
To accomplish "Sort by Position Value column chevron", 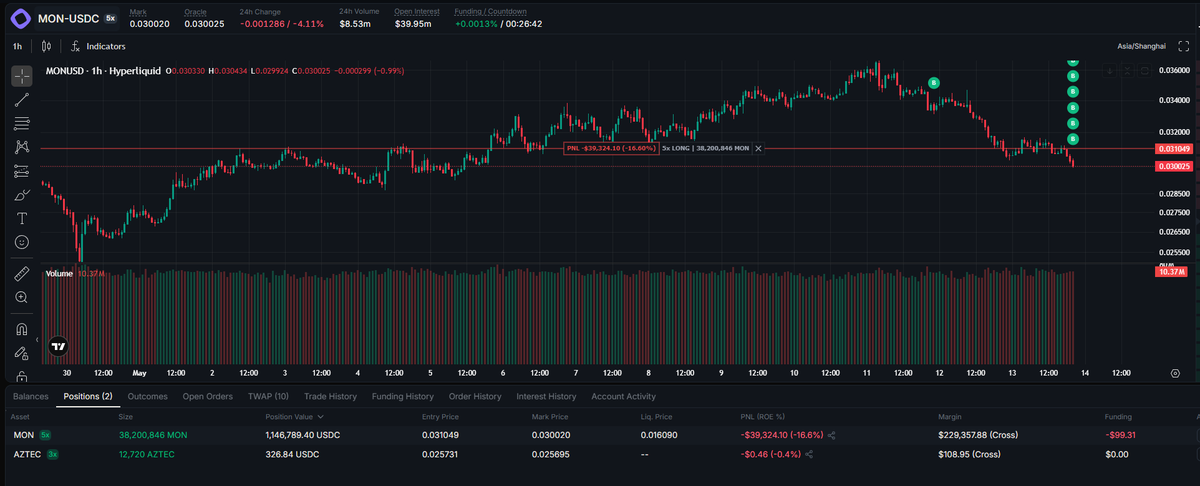I will coord(321,416).
